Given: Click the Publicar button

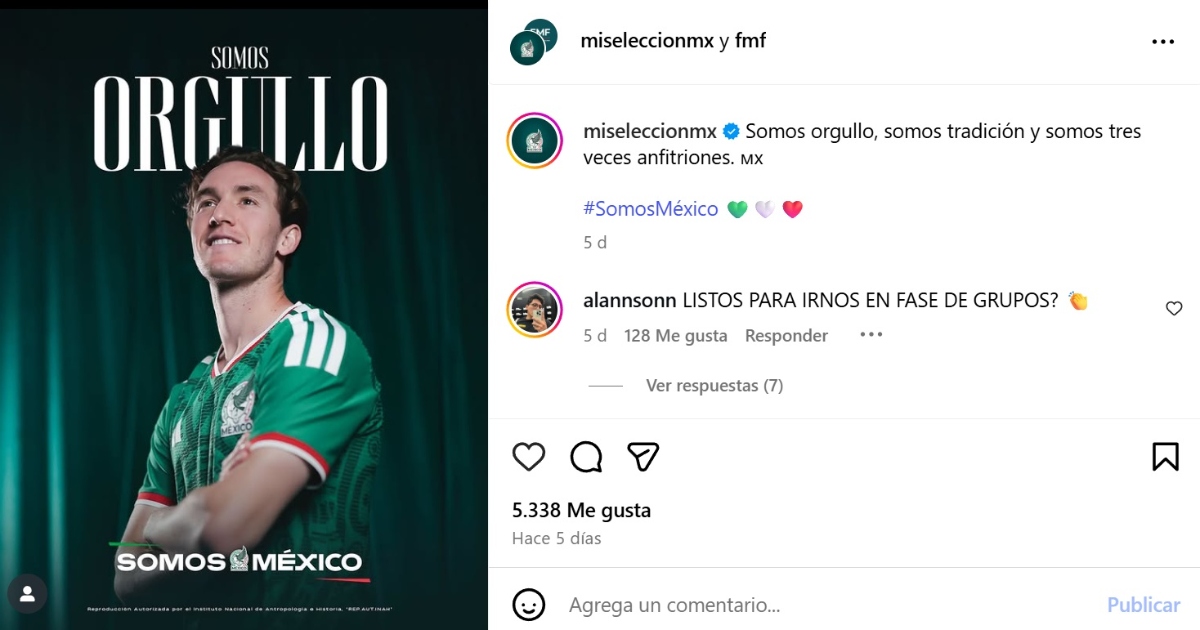Looking at the screenshot, I should (1143, 605).
